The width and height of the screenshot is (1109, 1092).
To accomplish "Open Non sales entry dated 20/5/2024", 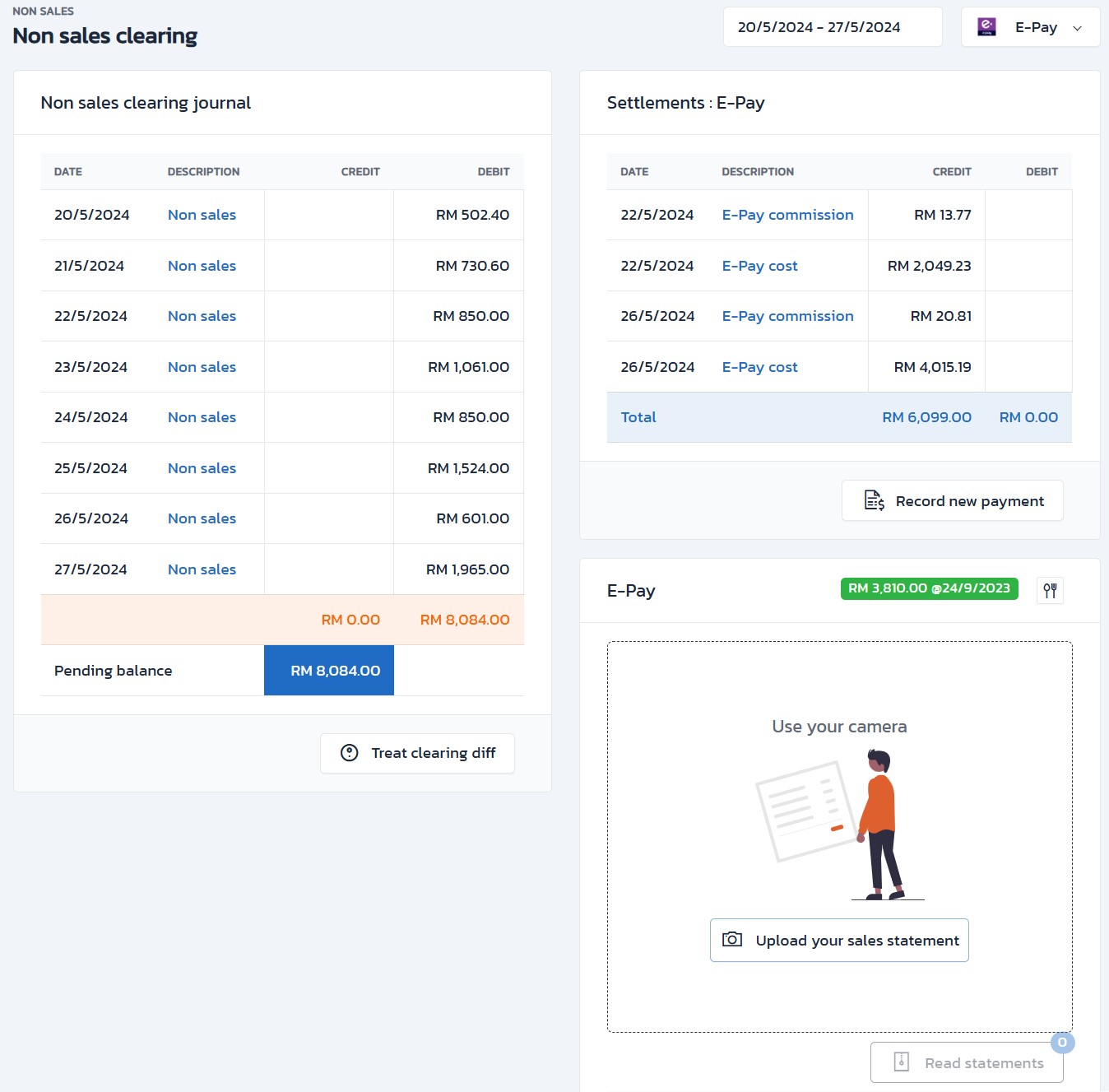I will [x=202, y=215].
